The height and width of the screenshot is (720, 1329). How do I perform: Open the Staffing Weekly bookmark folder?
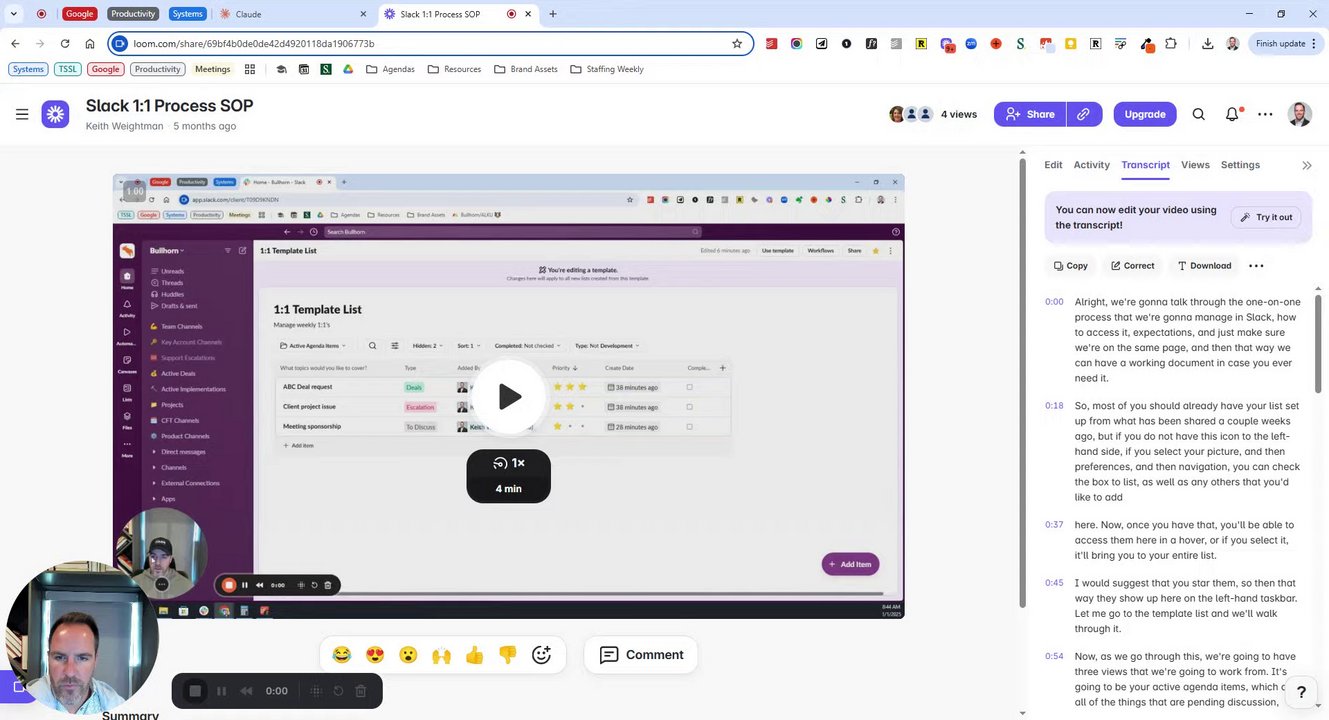pyautogui.click(x=607, y=69)
